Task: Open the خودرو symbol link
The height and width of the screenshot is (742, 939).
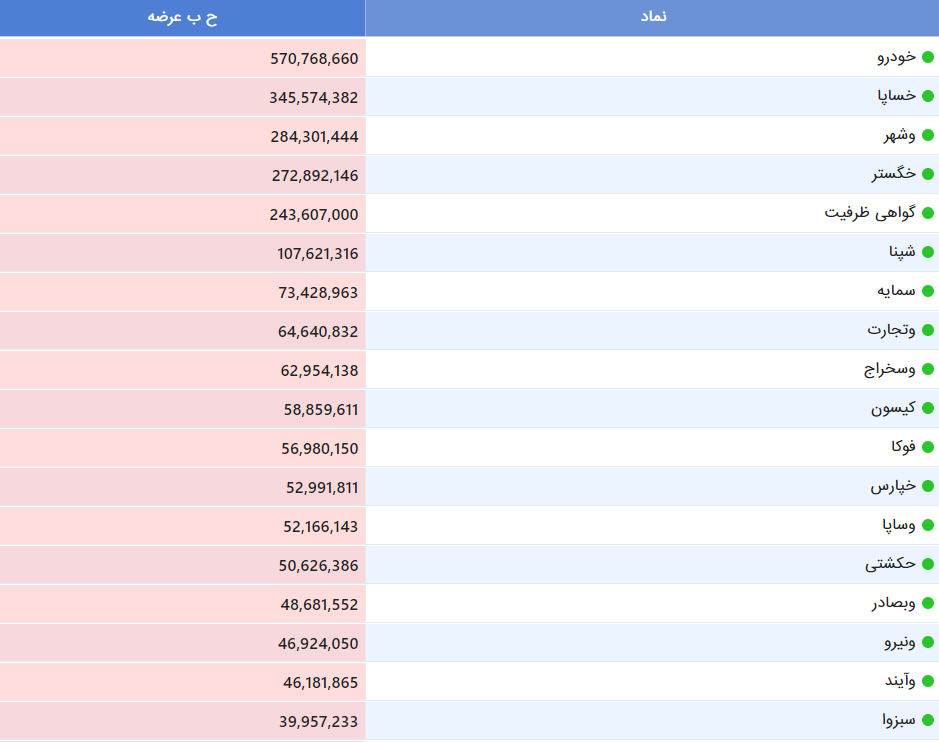Action: click(x=896, y=57)
